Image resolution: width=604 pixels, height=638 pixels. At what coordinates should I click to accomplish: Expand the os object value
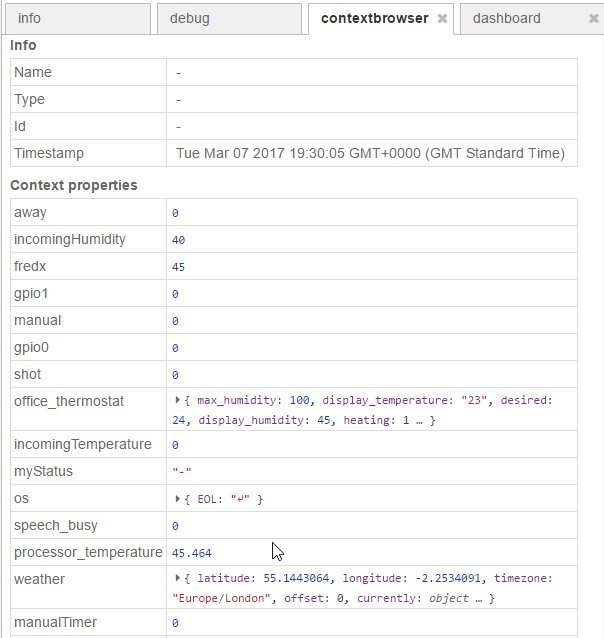point(178,498)
